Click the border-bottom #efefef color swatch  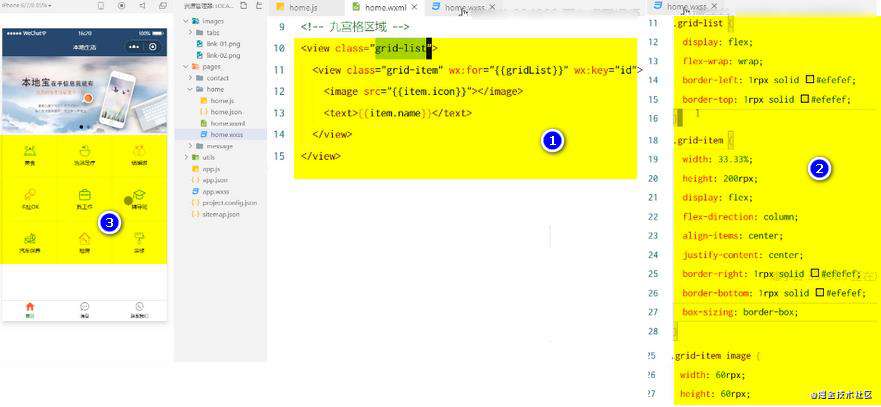point(820,292)
